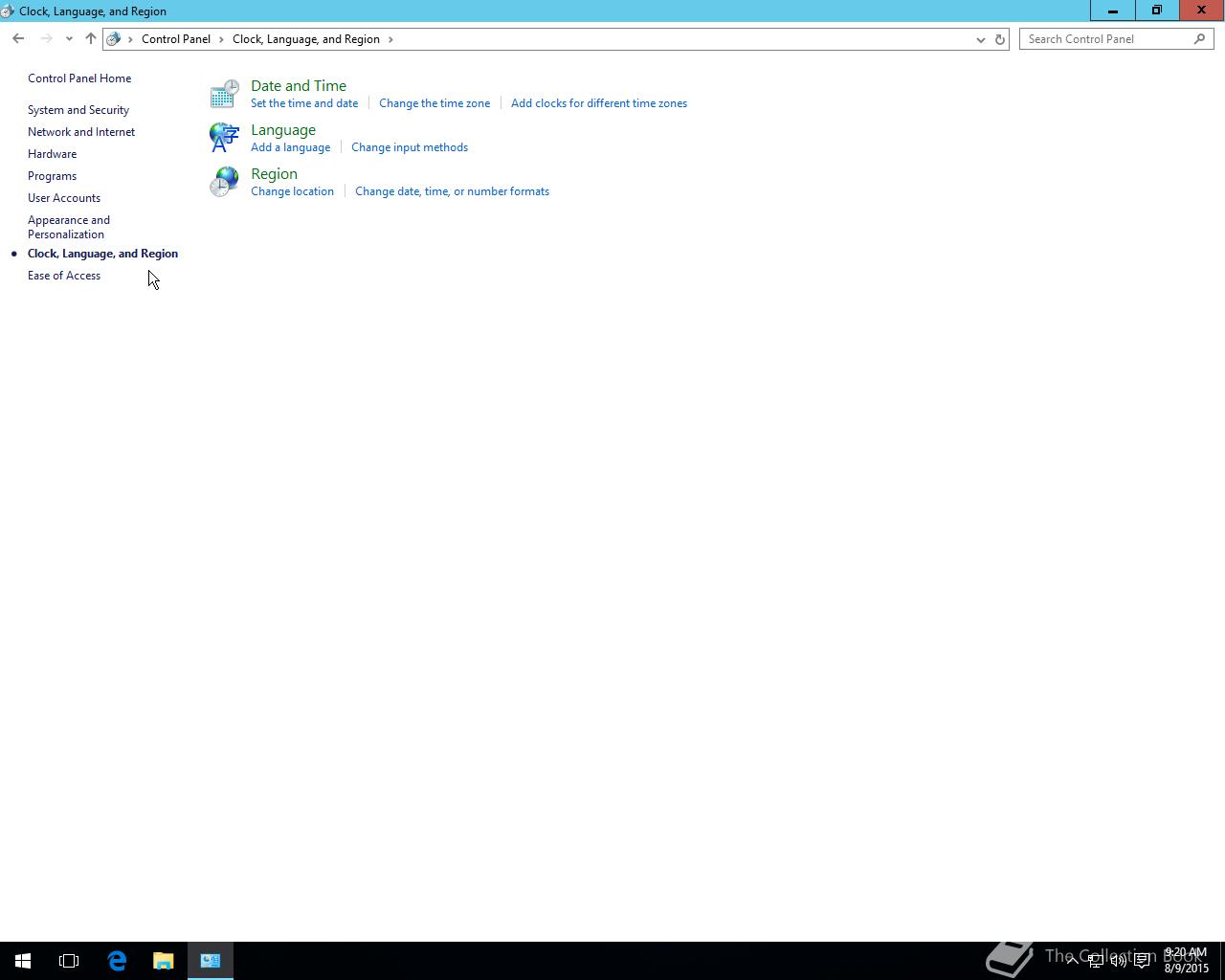This screenshot has width=1225, height=980.
Task: Minimize the Control Panel window
Action: coord(1112,11)
